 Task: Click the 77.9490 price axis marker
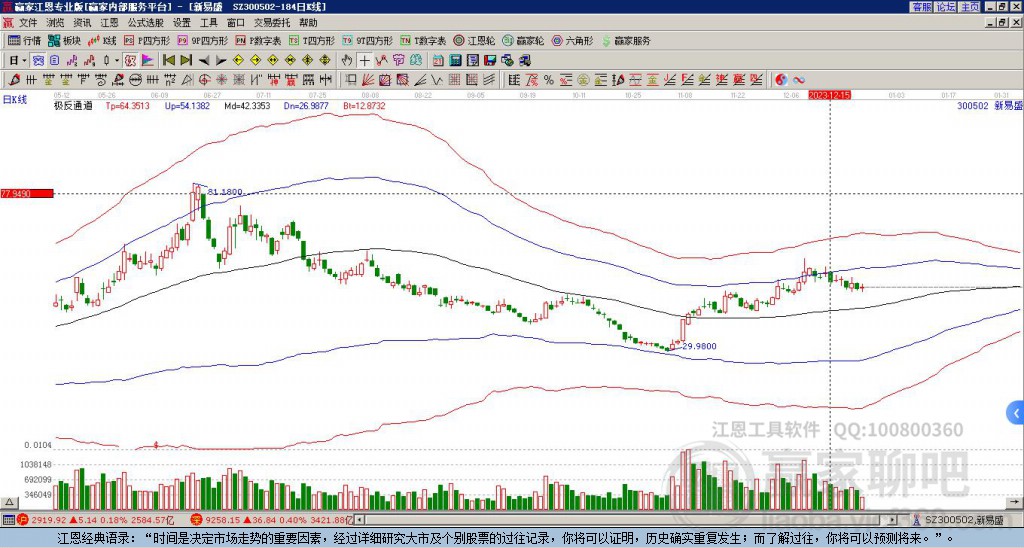27,193
